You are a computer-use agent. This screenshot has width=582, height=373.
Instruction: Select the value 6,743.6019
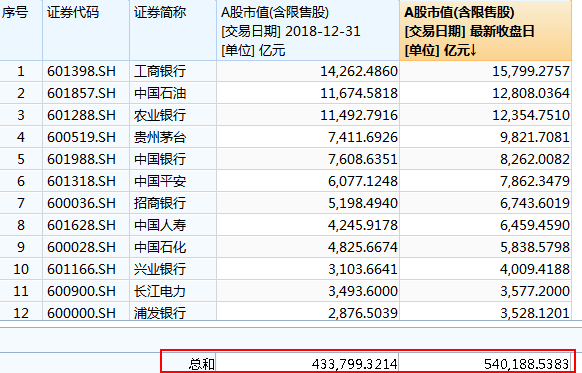[534, 203]
